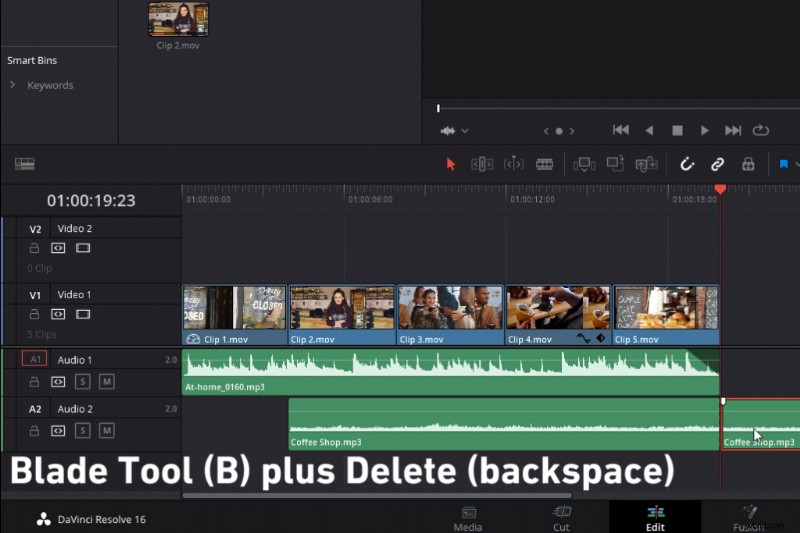Click the Replace Clip toolbar icon
The height and width of the screenshot is (533, 800).
coord(646,164)
